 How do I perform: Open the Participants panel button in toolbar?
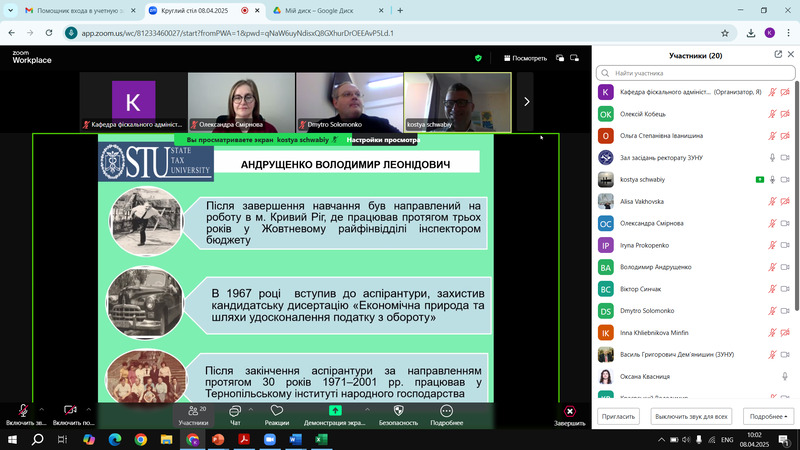click(x=193, y=415)
